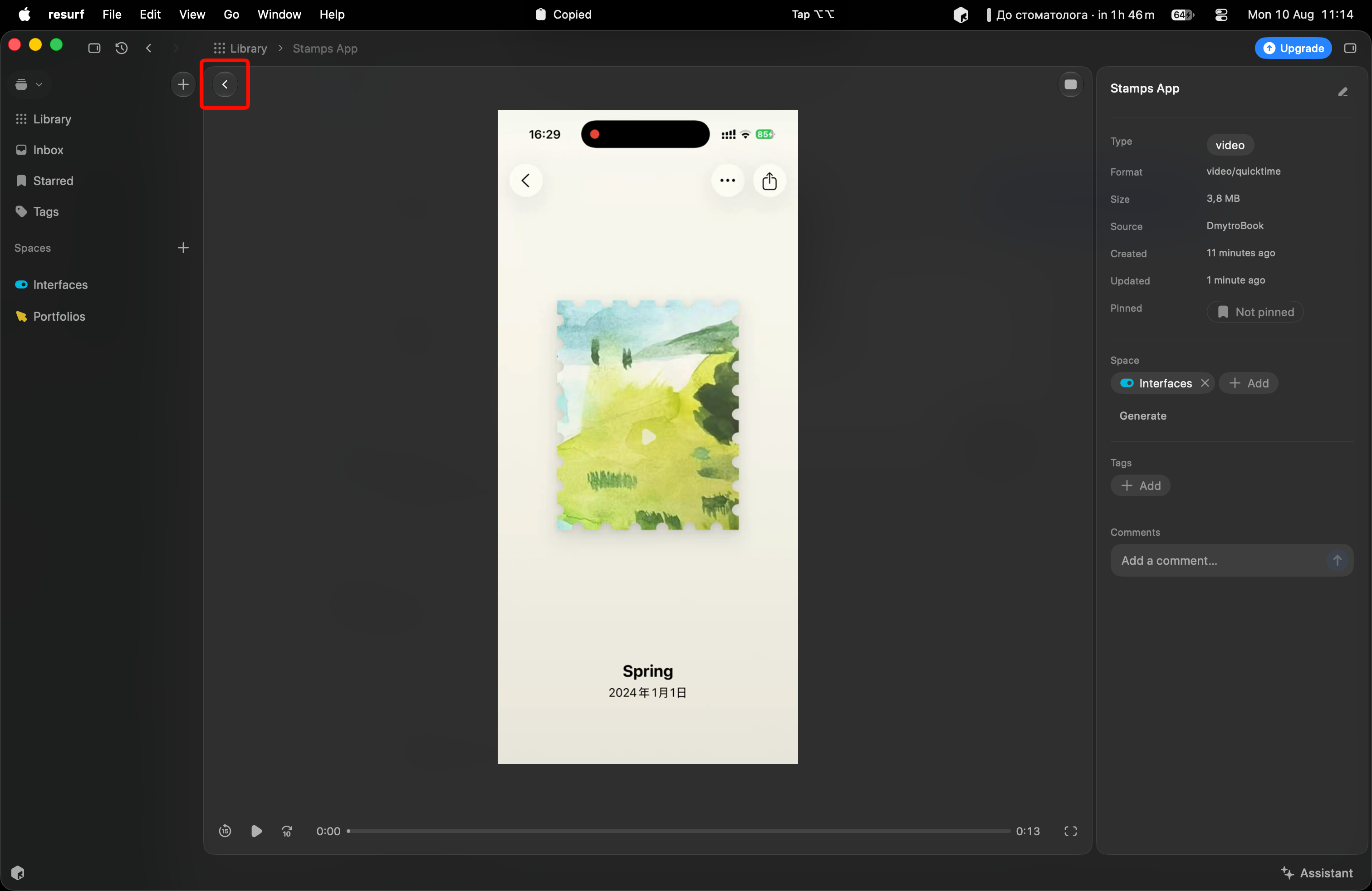Viewport: 1372px width, 891px height.
Task: Open the Go menu
Action: (231, 15)
